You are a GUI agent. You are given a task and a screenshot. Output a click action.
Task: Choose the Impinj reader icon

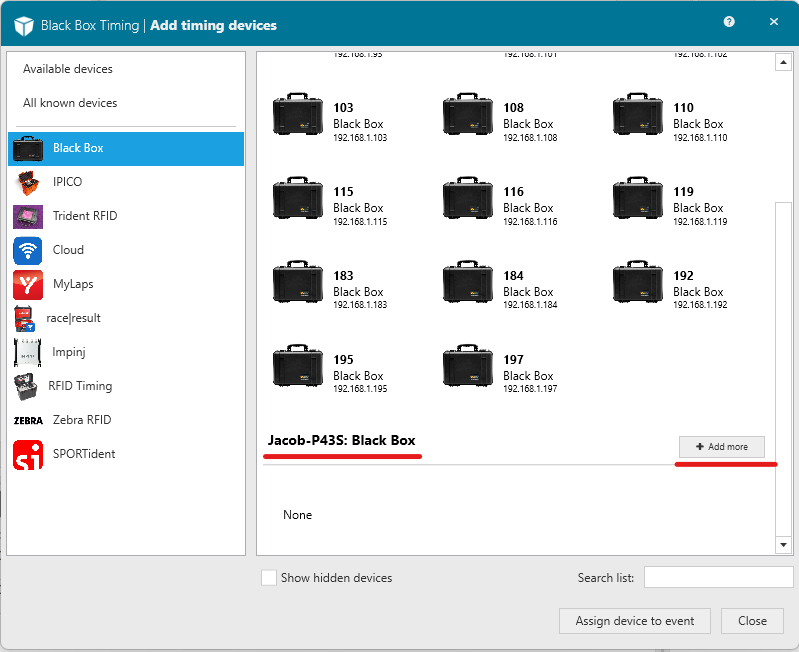[28, 352]
